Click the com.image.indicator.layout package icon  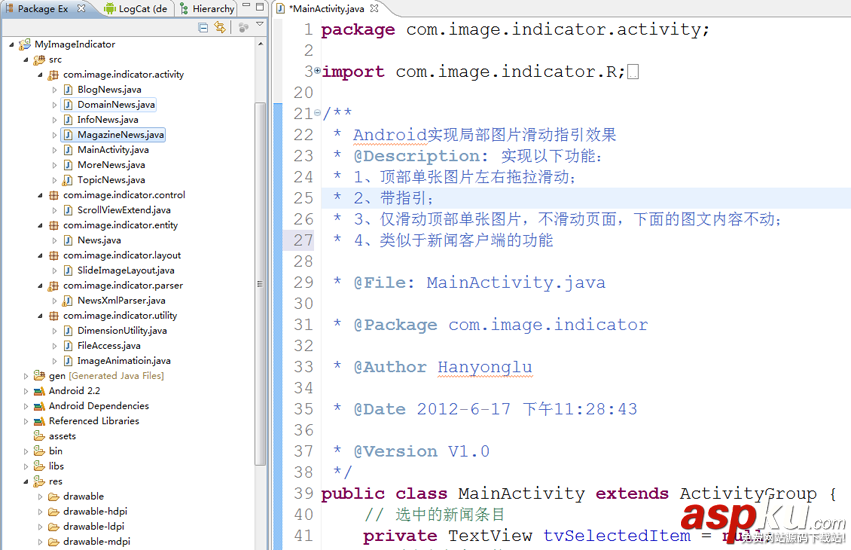[x=54, y=255]
